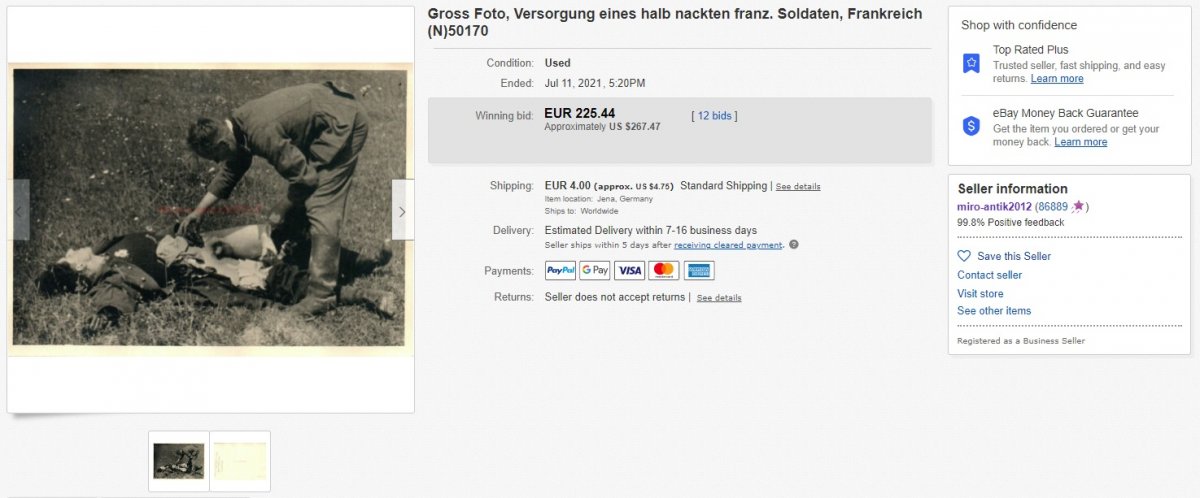Click Visit store link
Image resolution: width=1200 pixels, height=498 pixels.
point(980,294)
